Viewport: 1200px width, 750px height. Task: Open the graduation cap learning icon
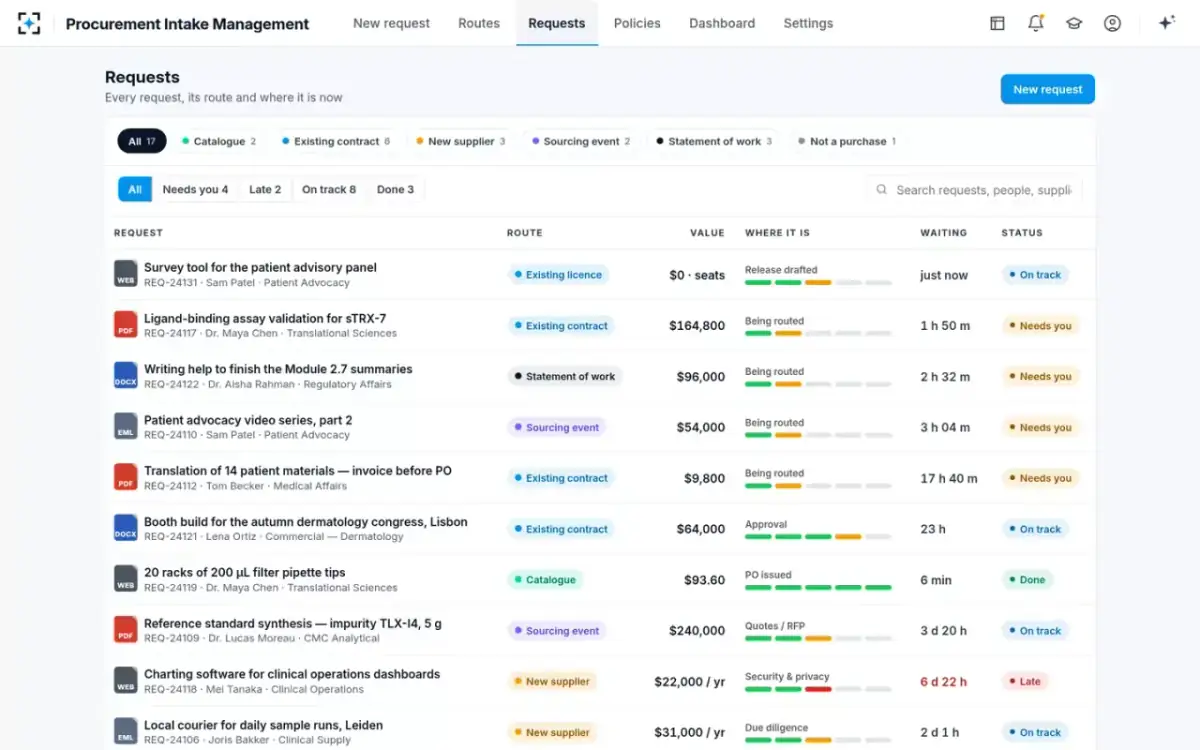1074,23
